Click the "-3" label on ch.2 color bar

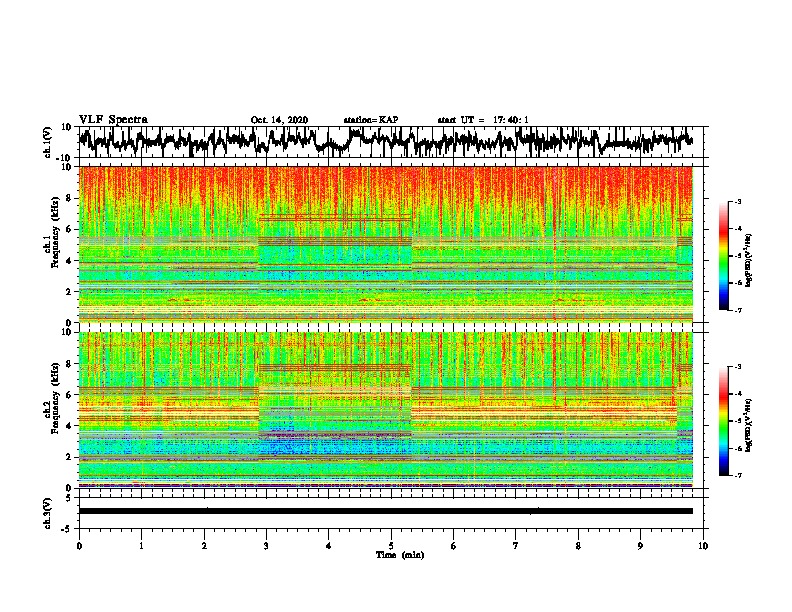pyautogui.click(x=738, y=366)
